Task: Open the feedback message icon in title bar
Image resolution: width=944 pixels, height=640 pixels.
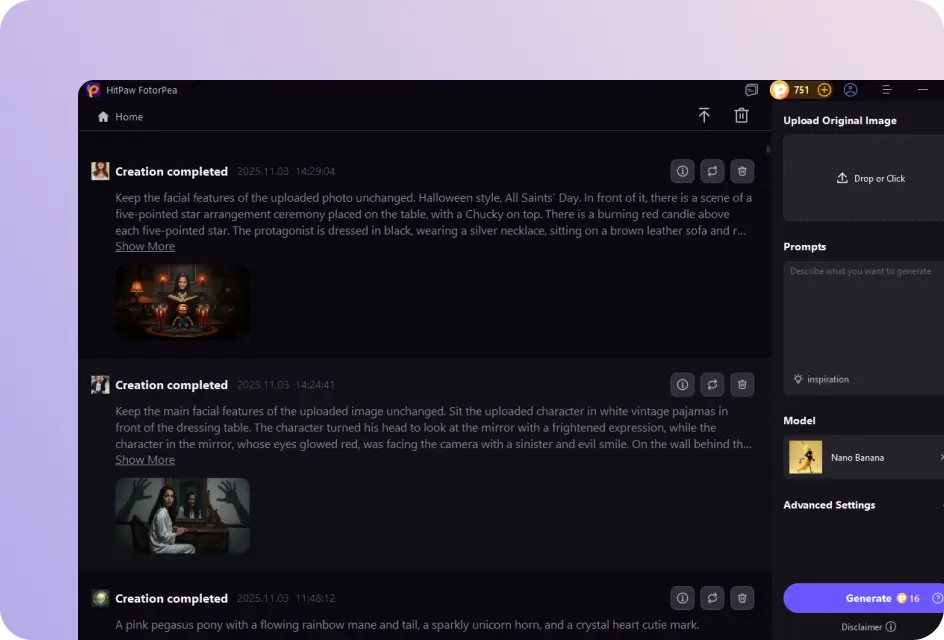Action: point(752,90)
